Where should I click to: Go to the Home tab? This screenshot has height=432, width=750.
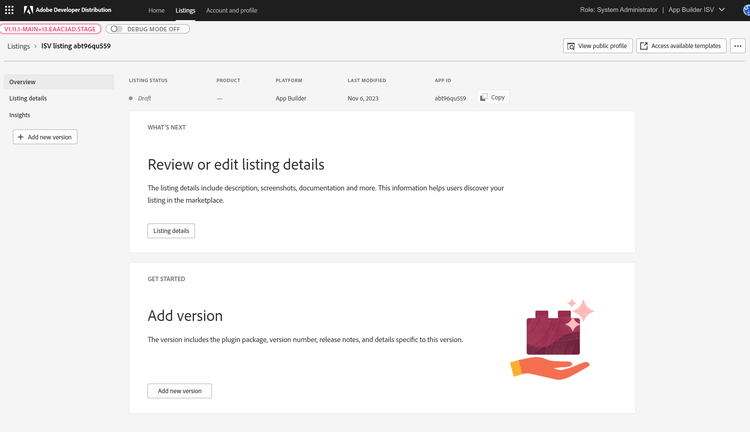(156, 10)
